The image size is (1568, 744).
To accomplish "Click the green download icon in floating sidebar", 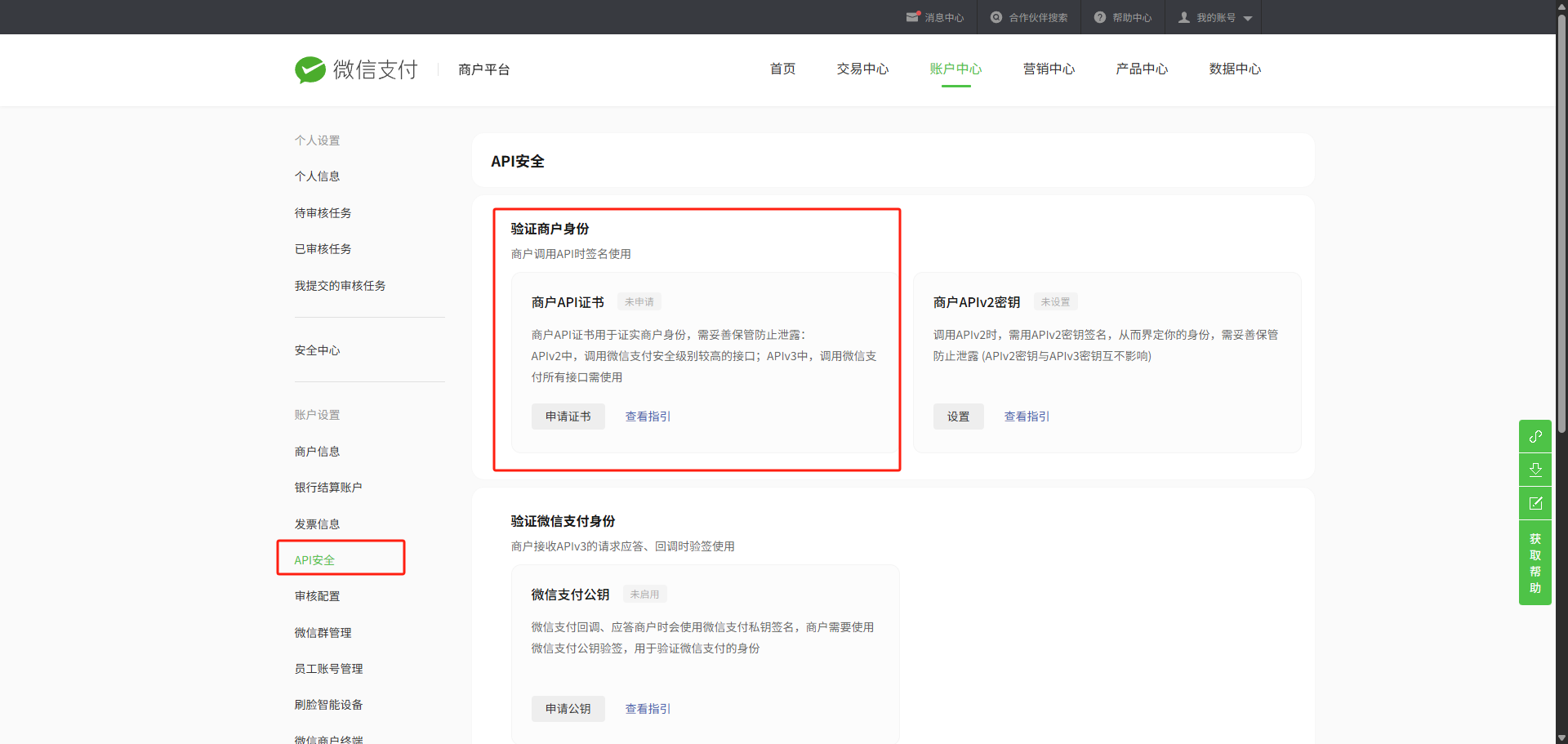I will coord(1535,470).
